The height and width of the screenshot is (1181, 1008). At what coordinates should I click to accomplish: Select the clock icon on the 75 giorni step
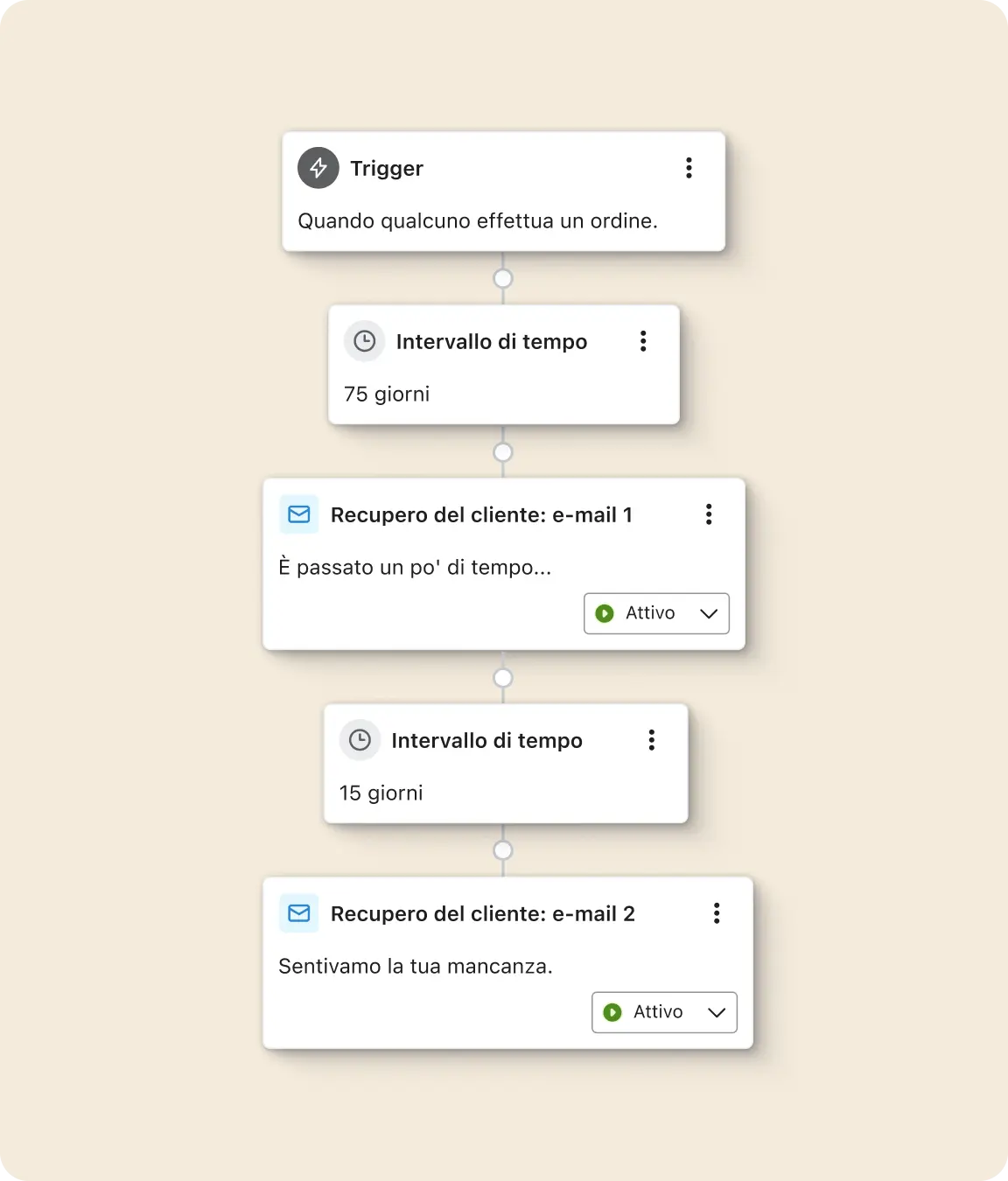click(x=365, y=341)
